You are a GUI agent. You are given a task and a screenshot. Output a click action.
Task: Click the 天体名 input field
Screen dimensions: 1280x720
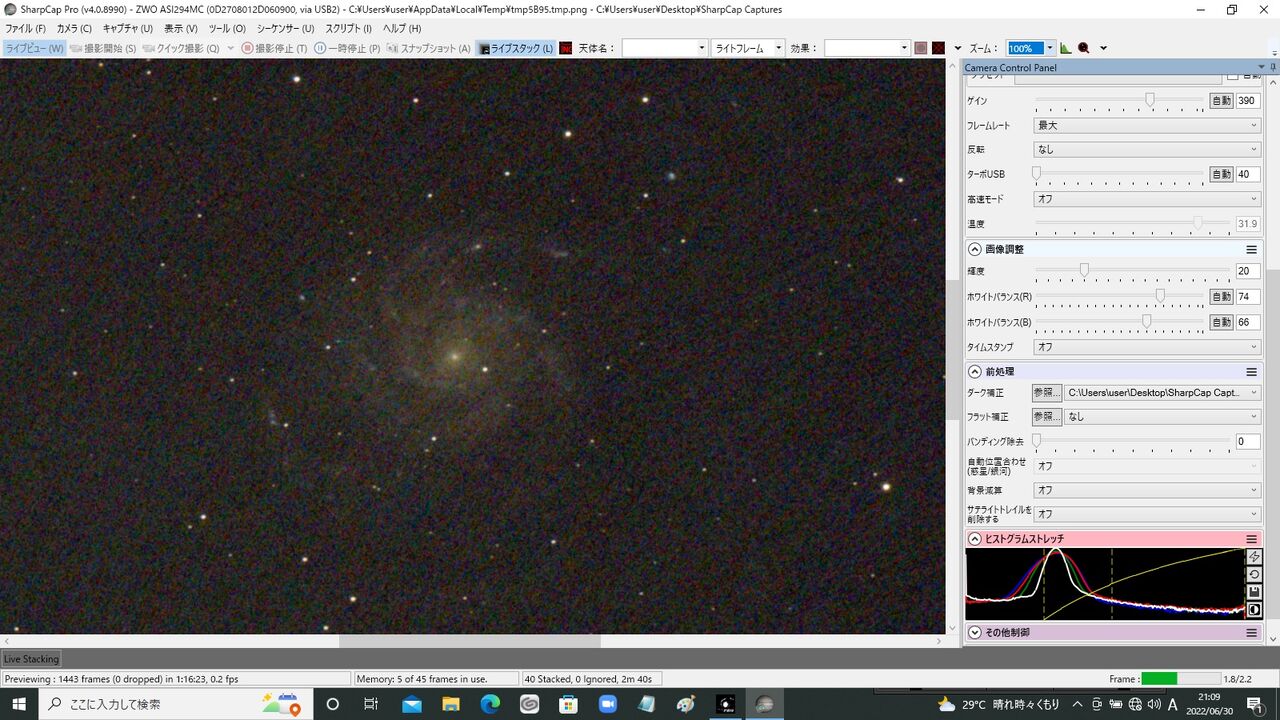tap(664, 48)
